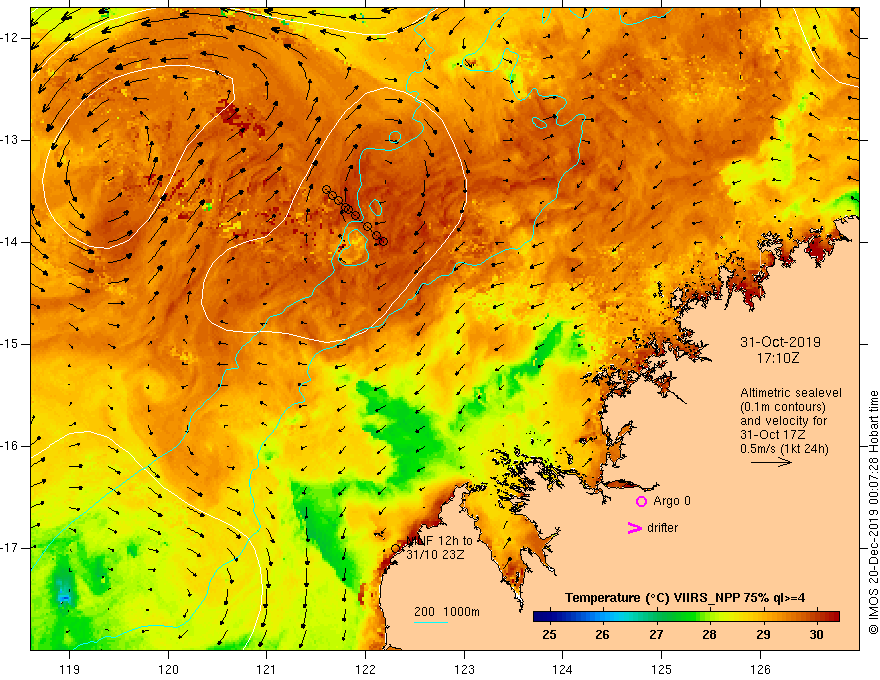Click the longitude axis label 124
This screenshot has width=880, height=680.
(563, 669)
